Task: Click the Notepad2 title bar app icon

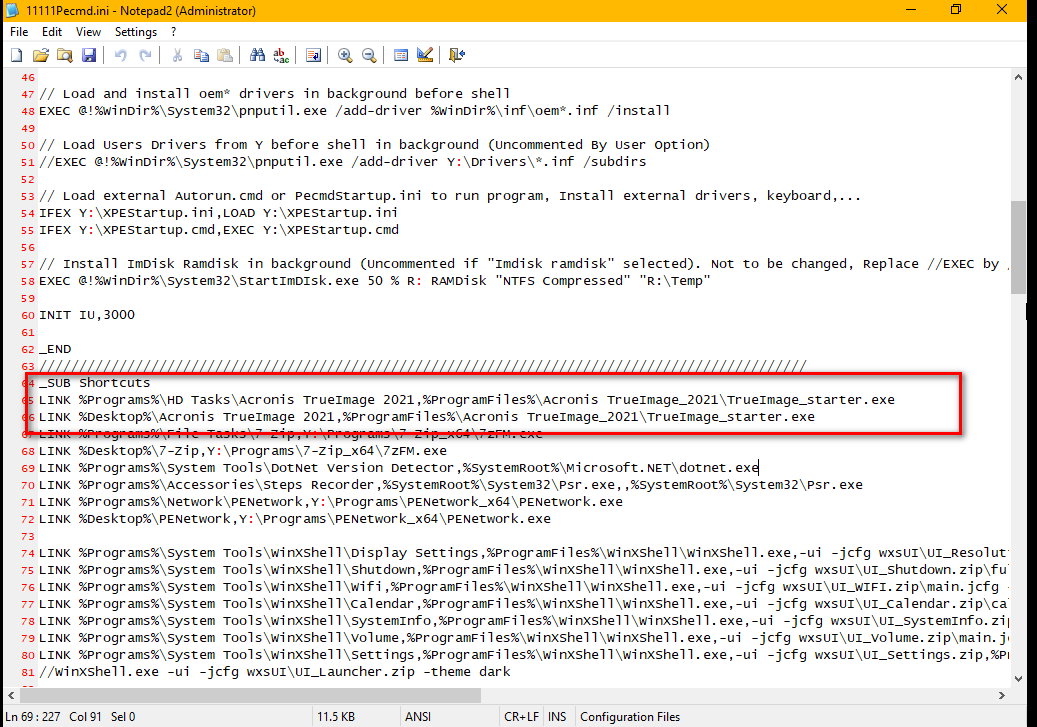Action: tap(12, 11)
